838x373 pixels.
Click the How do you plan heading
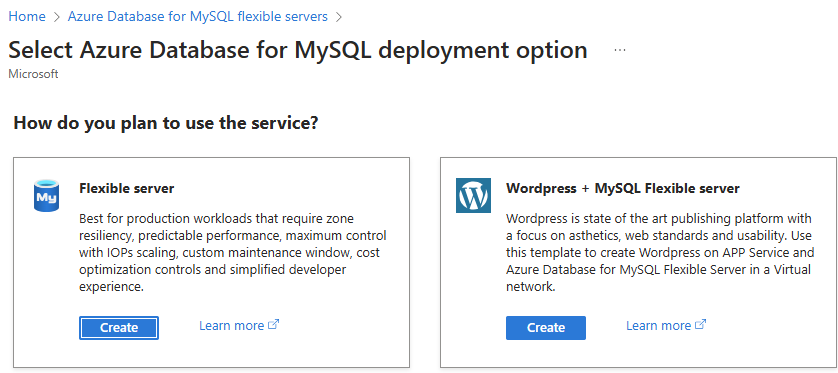[x=166, y=123]
